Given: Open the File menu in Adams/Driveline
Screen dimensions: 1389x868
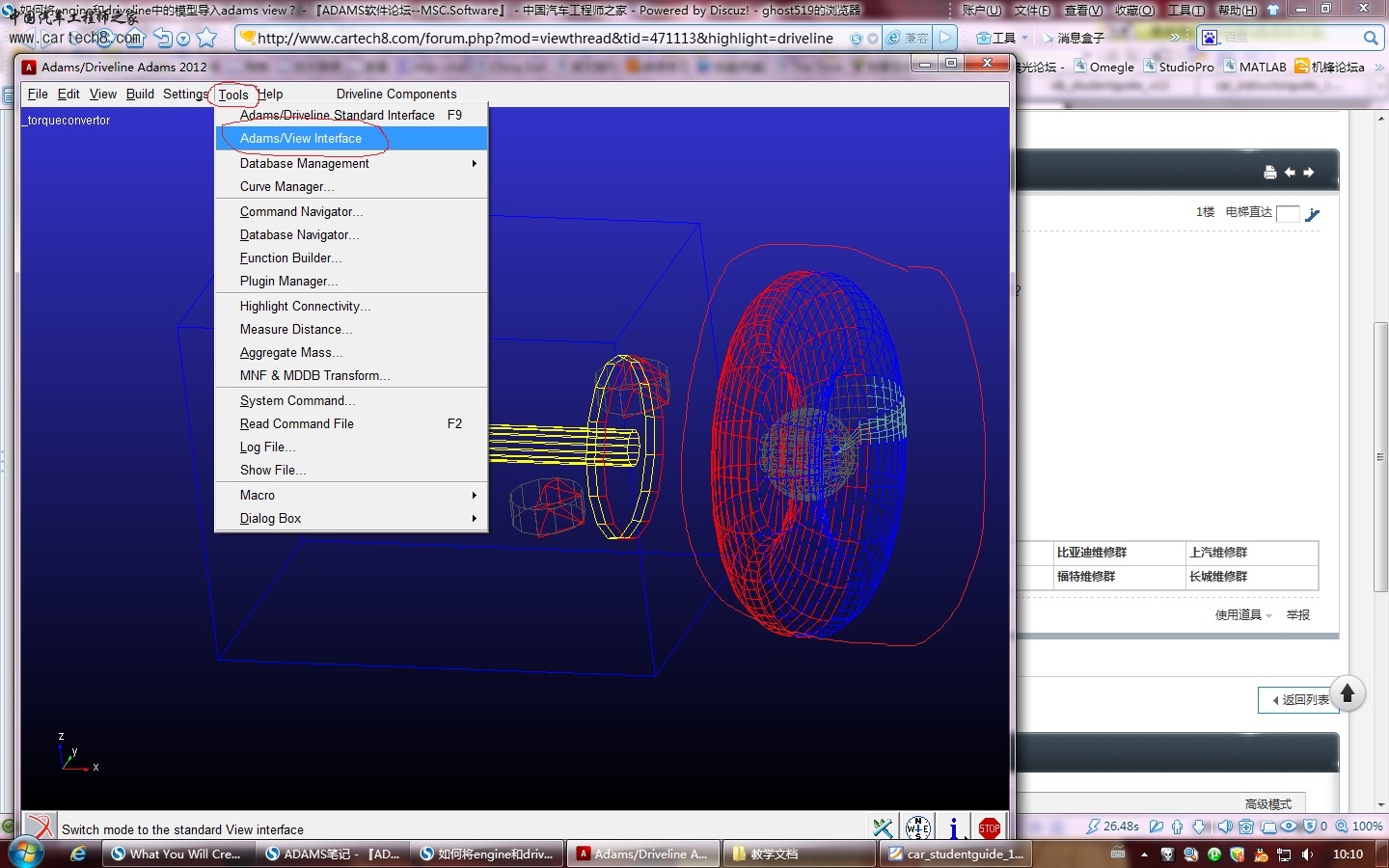Looking at the screenshot, I should (x=38, y=95).
